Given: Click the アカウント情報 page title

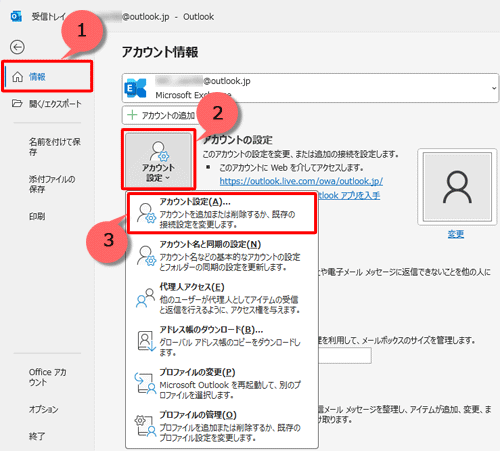Looking at the screenshot, I should coord(160,52).
